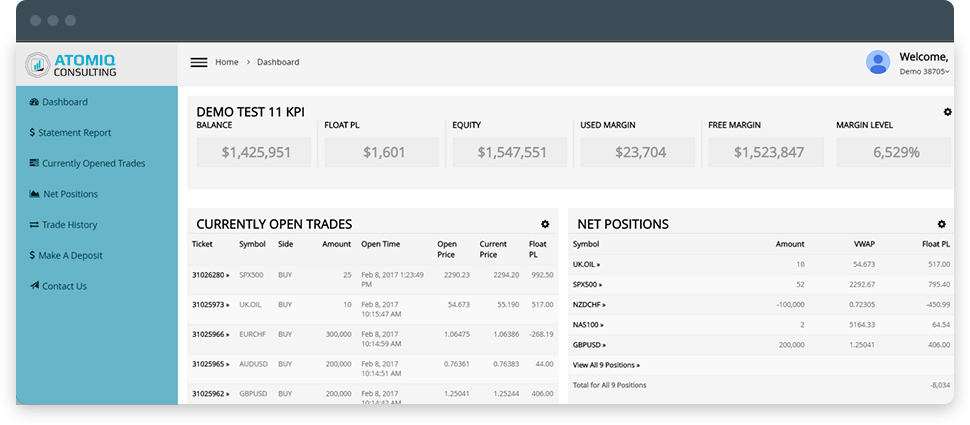This screenshot has width=970, height=425.
Task: Open the Net Positions settings gear
Action: tap(941, 224)
